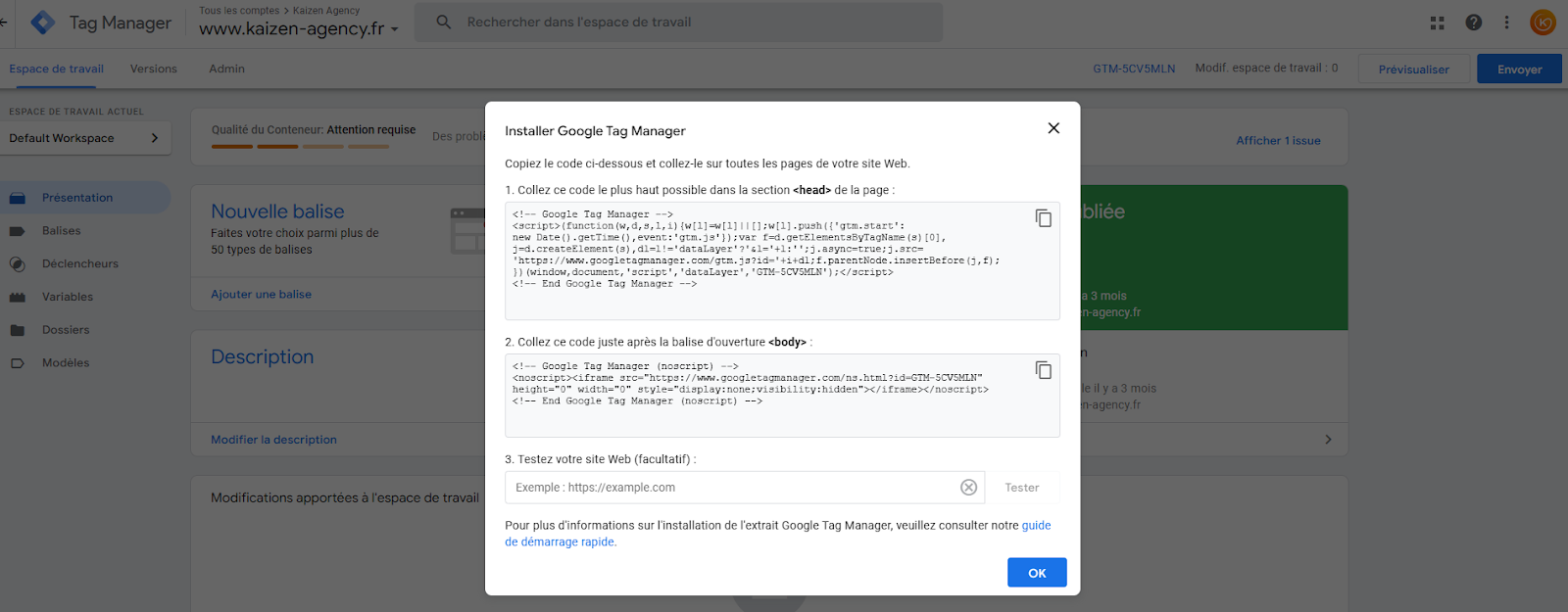Click the Envoyer button
1568x612 pixels.
coord(1519,69)
